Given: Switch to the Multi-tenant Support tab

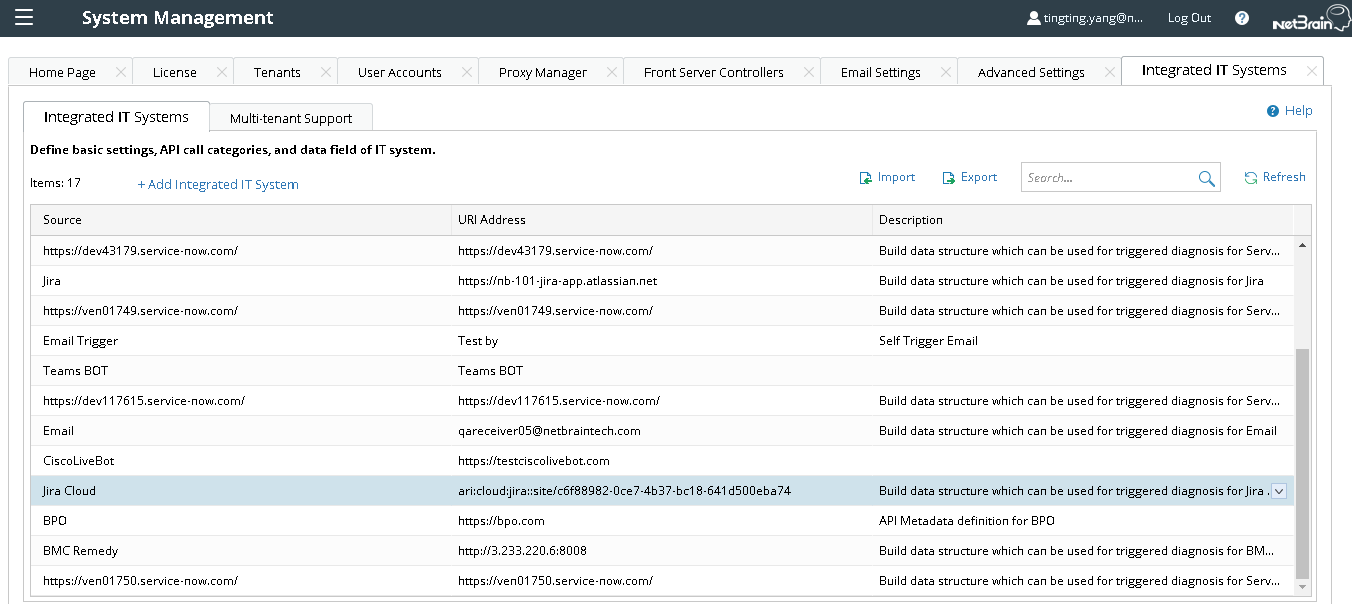Looking at the screenshot, I should [x=290, y=117].
